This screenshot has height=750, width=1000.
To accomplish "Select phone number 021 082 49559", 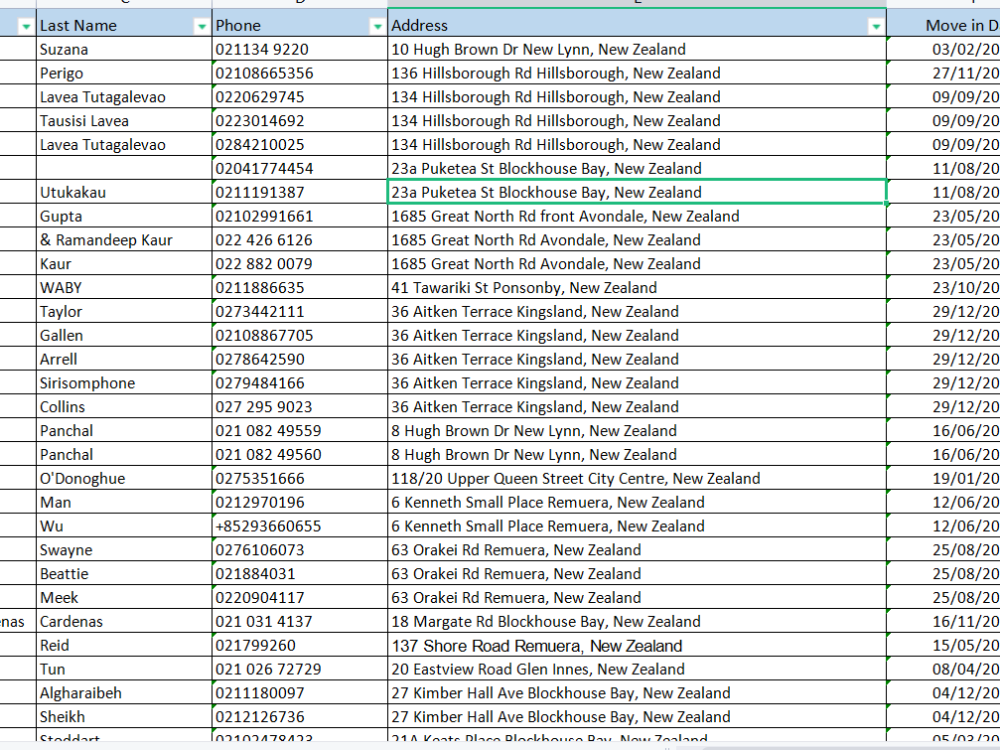I will point(300,430).
